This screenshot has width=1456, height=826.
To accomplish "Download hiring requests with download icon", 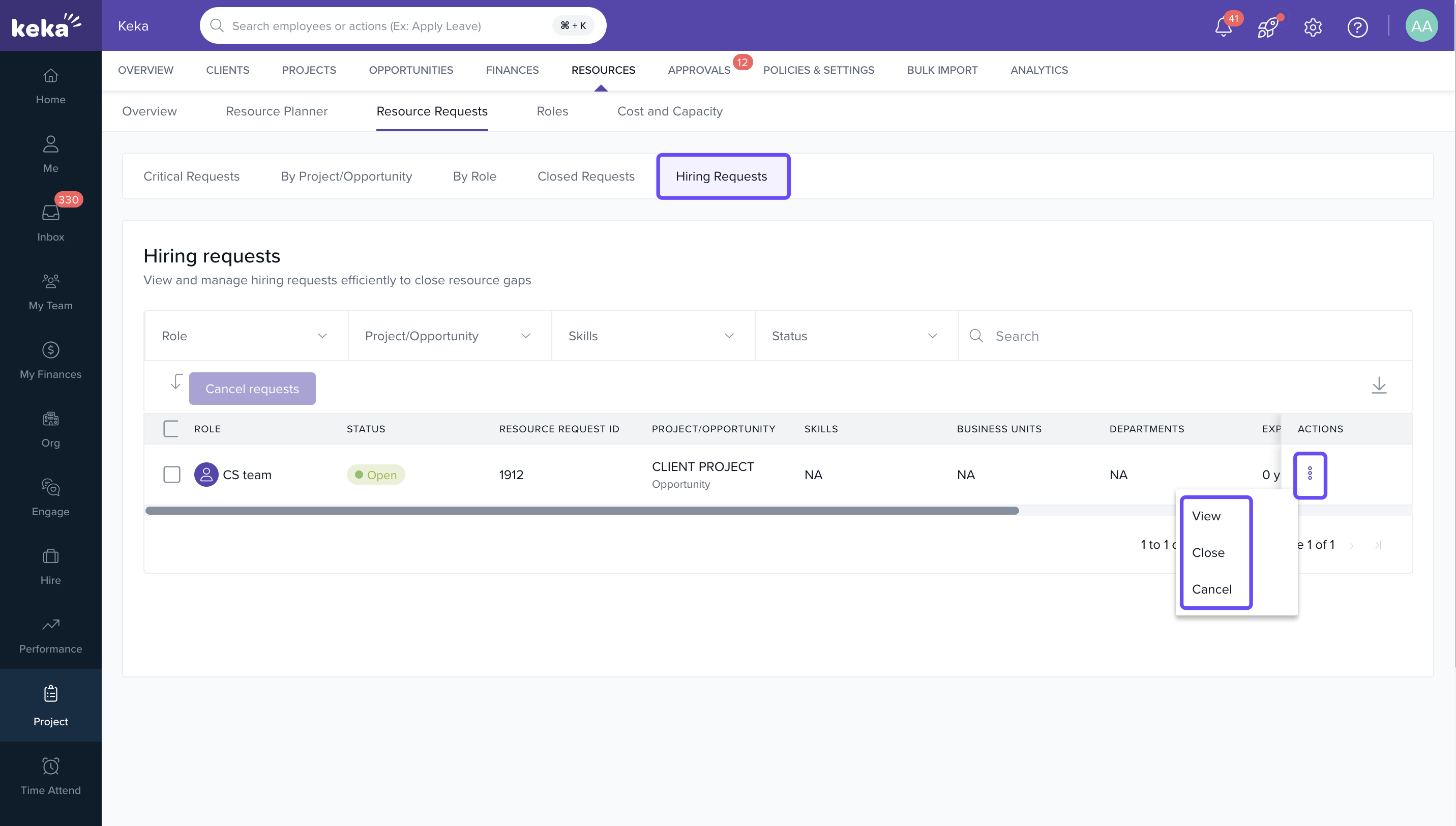I will coord(1378,386).
